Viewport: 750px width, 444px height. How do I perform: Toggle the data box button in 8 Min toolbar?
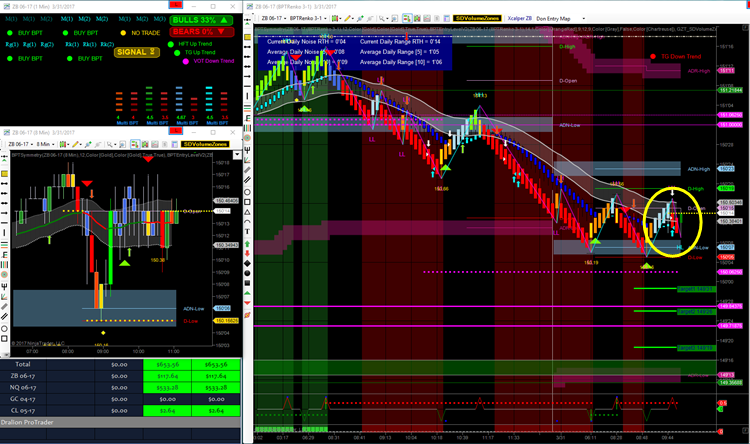point(154,144)
